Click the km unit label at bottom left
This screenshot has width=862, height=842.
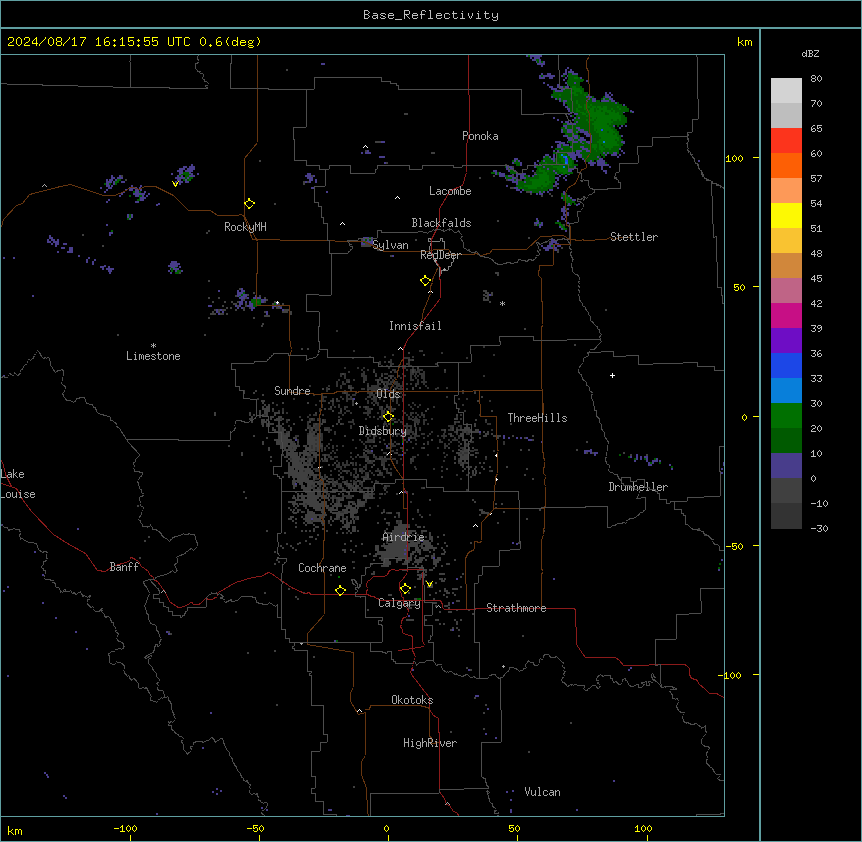click(x=14, y=831)
